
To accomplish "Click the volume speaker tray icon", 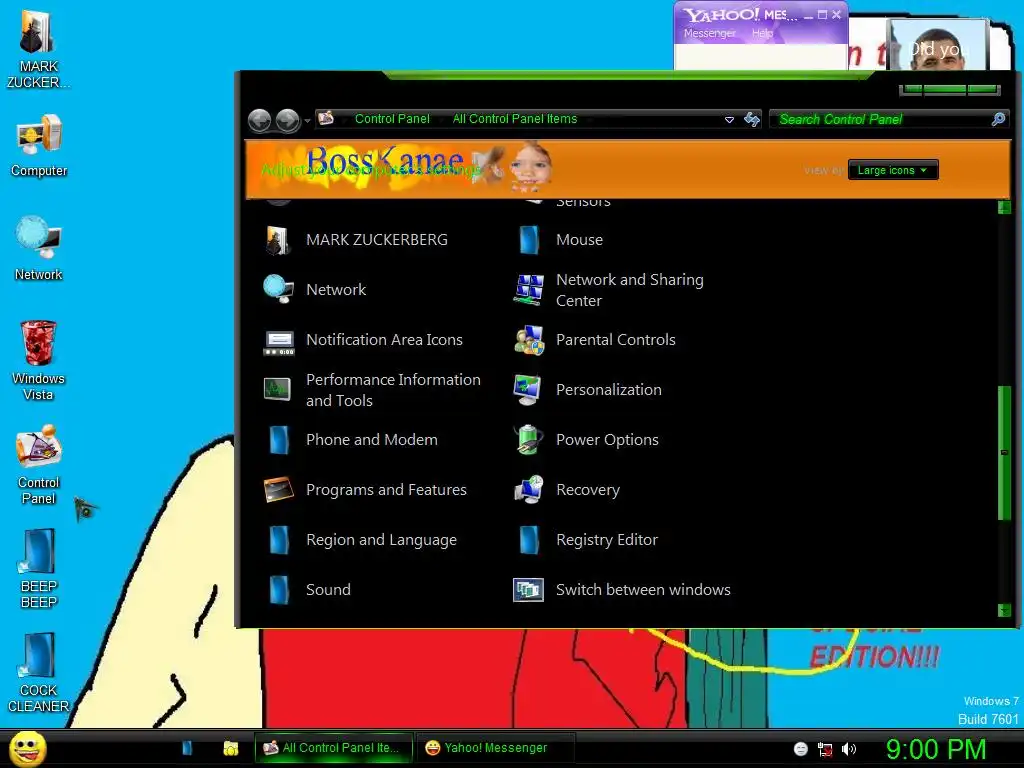I will [x=849, y=749].
